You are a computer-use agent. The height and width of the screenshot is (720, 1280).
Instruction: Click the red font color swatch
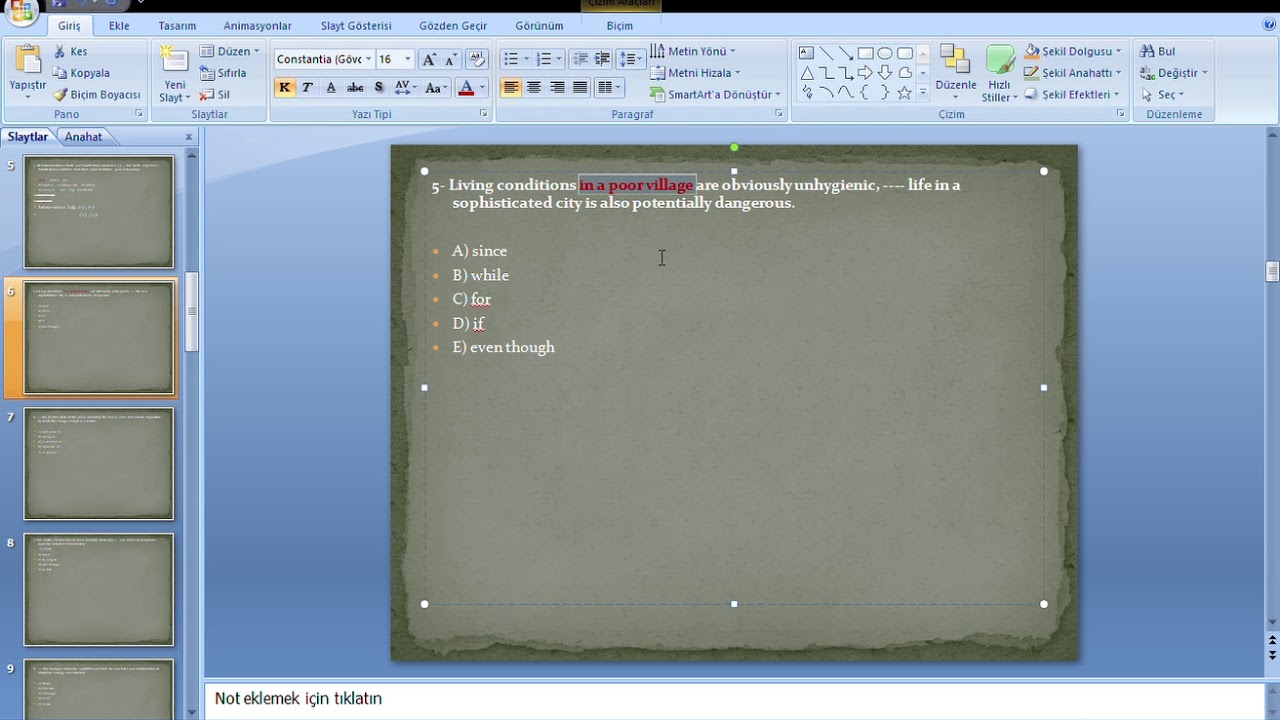[465, 88]
